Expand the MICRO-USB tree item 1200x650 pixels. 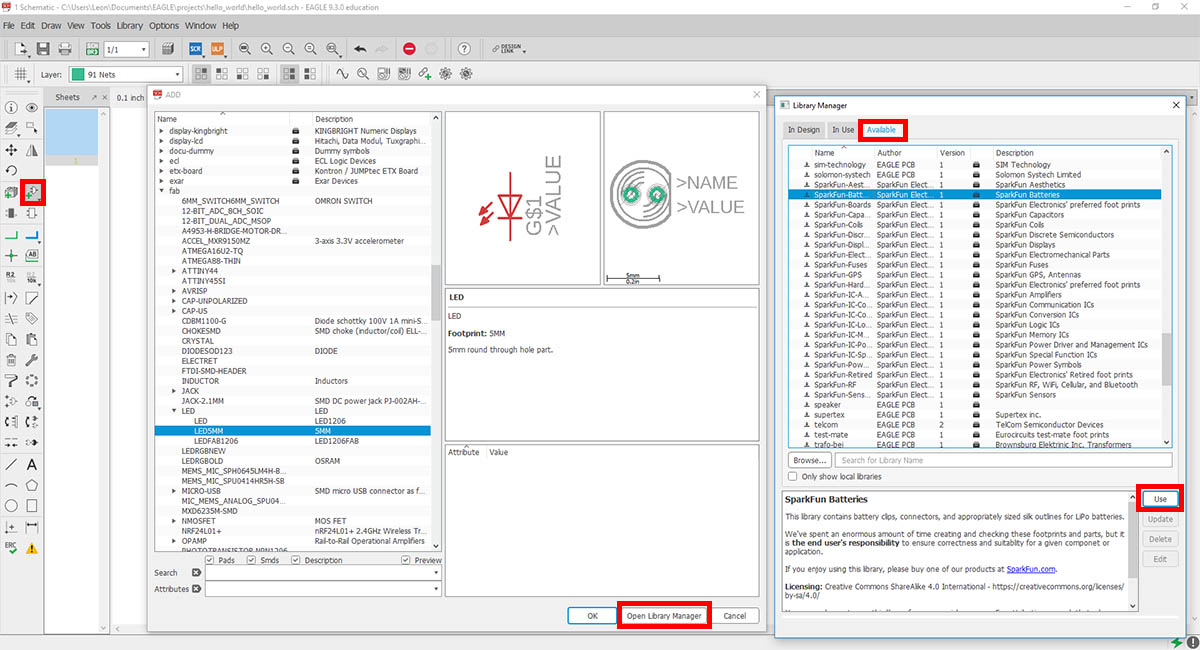point(174,491)
